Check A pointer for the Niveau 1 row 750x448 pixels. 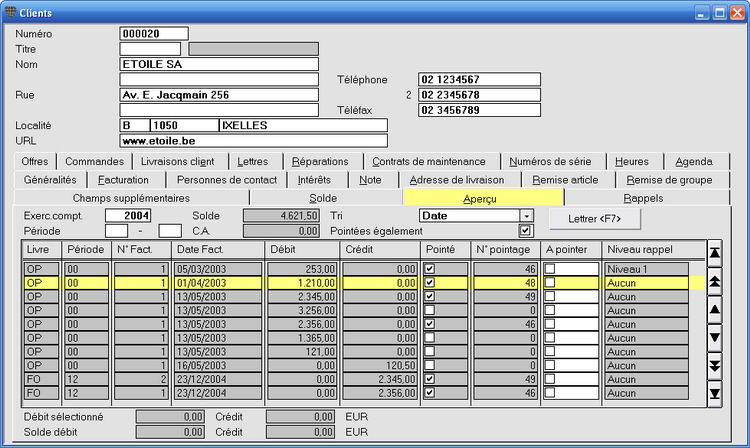(x=550, y=269)
